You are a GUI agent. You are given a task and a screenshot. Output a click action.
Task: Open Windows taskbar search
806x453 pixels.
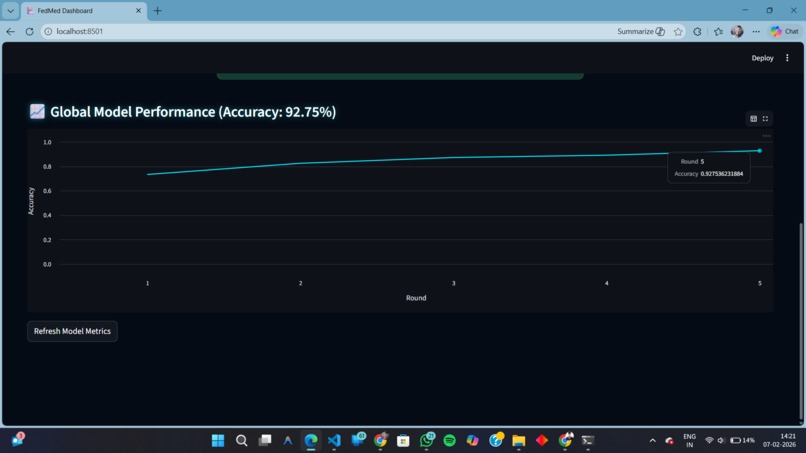coord(241,441)
